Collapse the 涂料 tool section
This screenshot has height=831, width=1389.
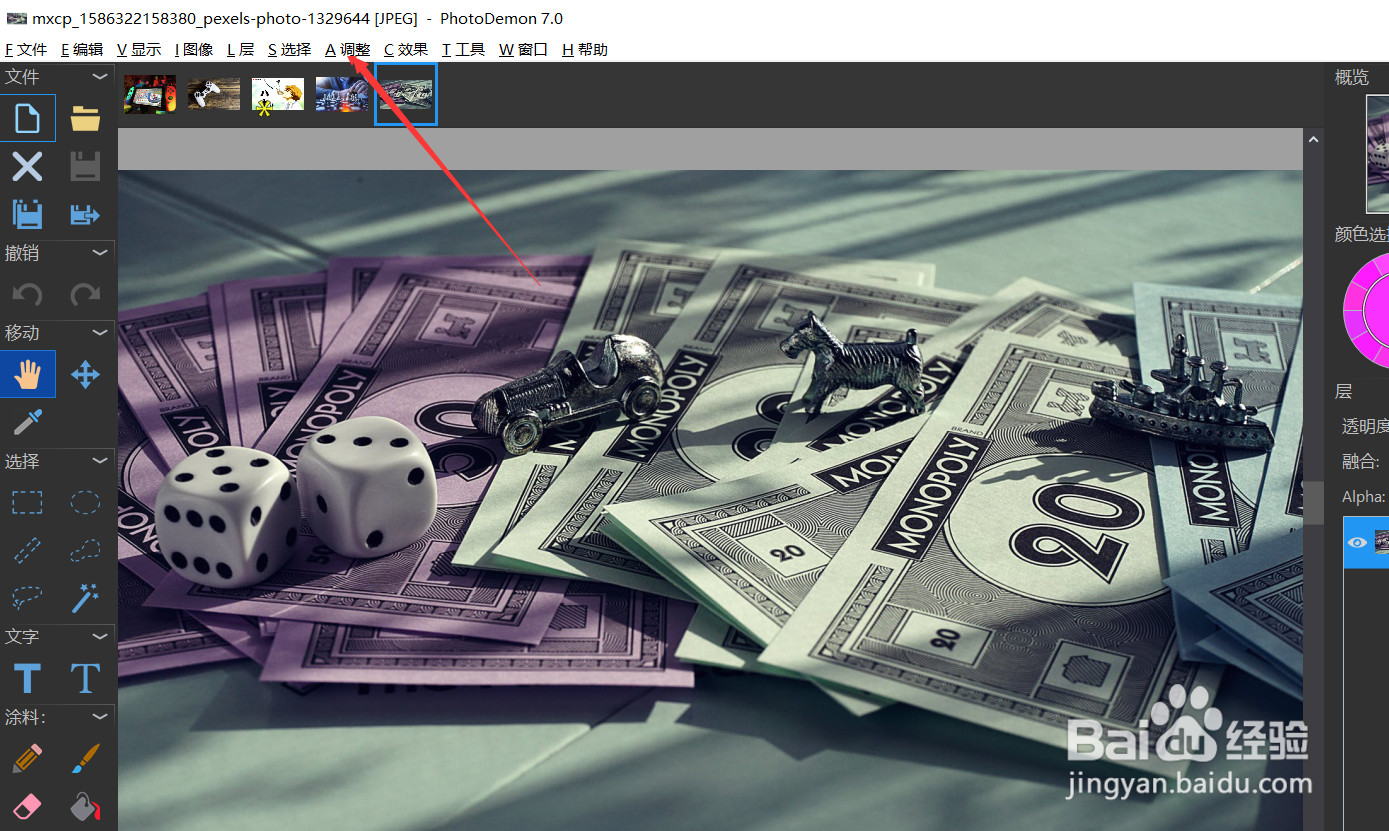100,717
